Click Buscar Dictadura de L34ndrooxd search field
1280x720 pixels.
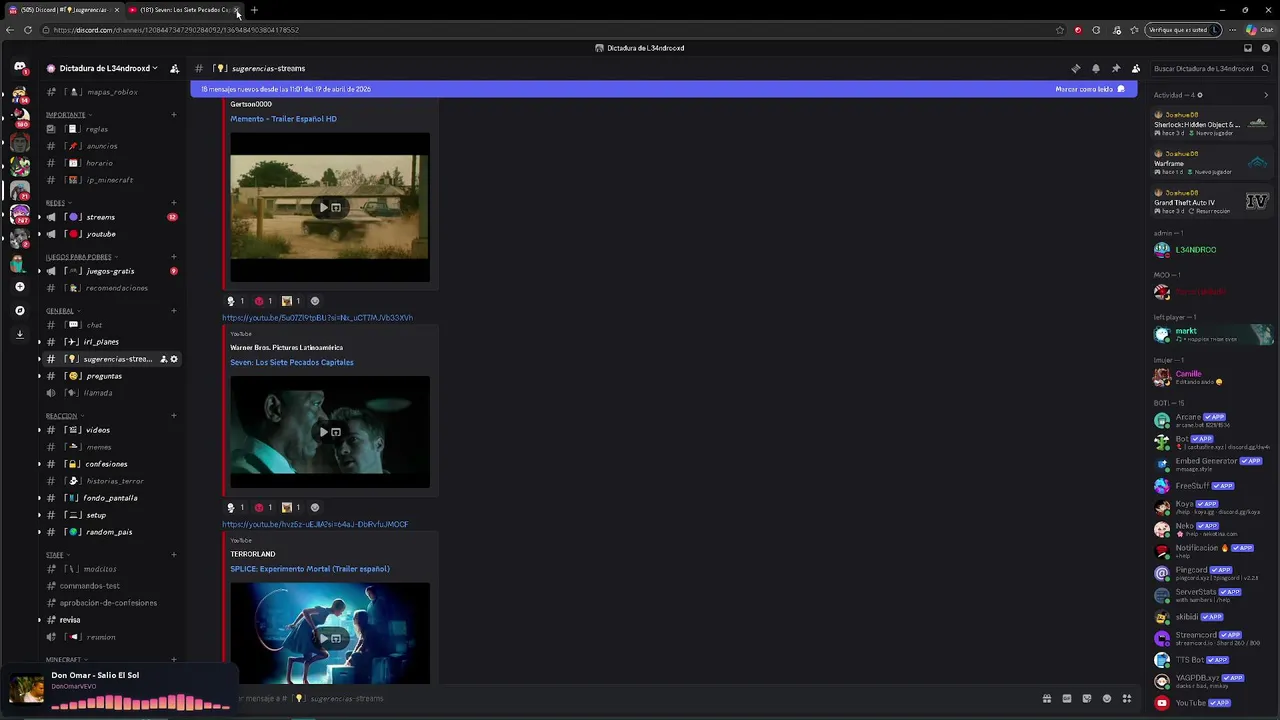(1210, 68)
